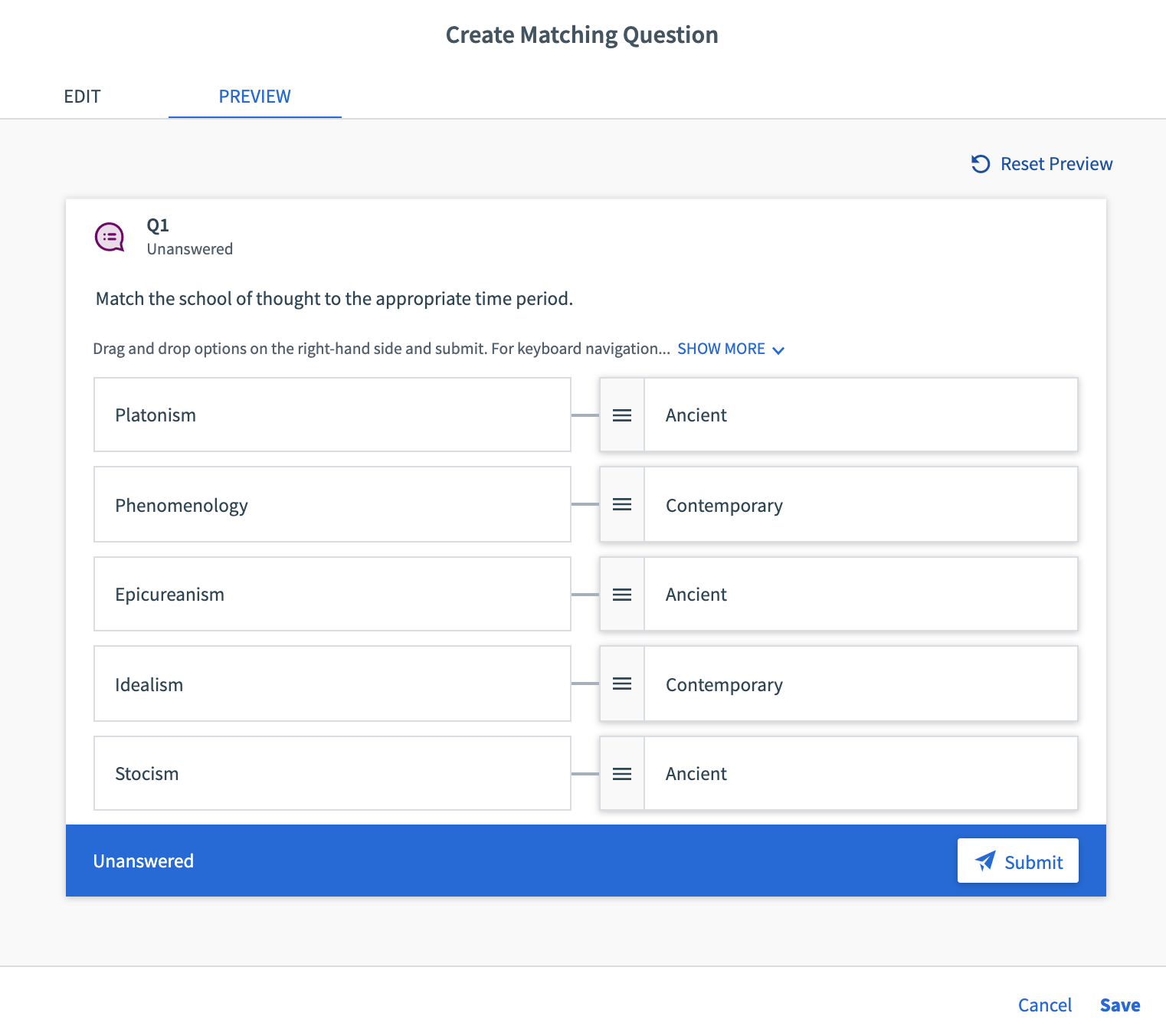
Task: Click the Reset Preview circular arrow icon
Action: click(x=981, y=163)
